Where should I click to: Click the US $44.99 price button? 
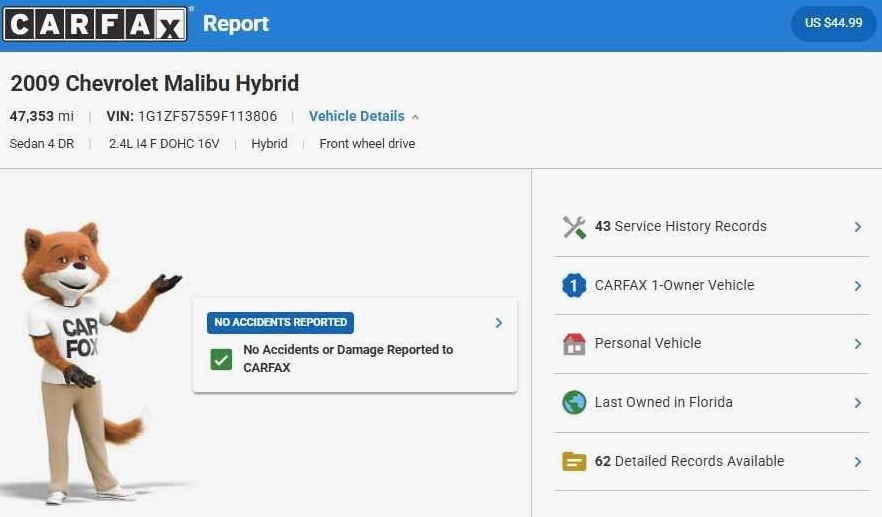click(x=833, y=23)
